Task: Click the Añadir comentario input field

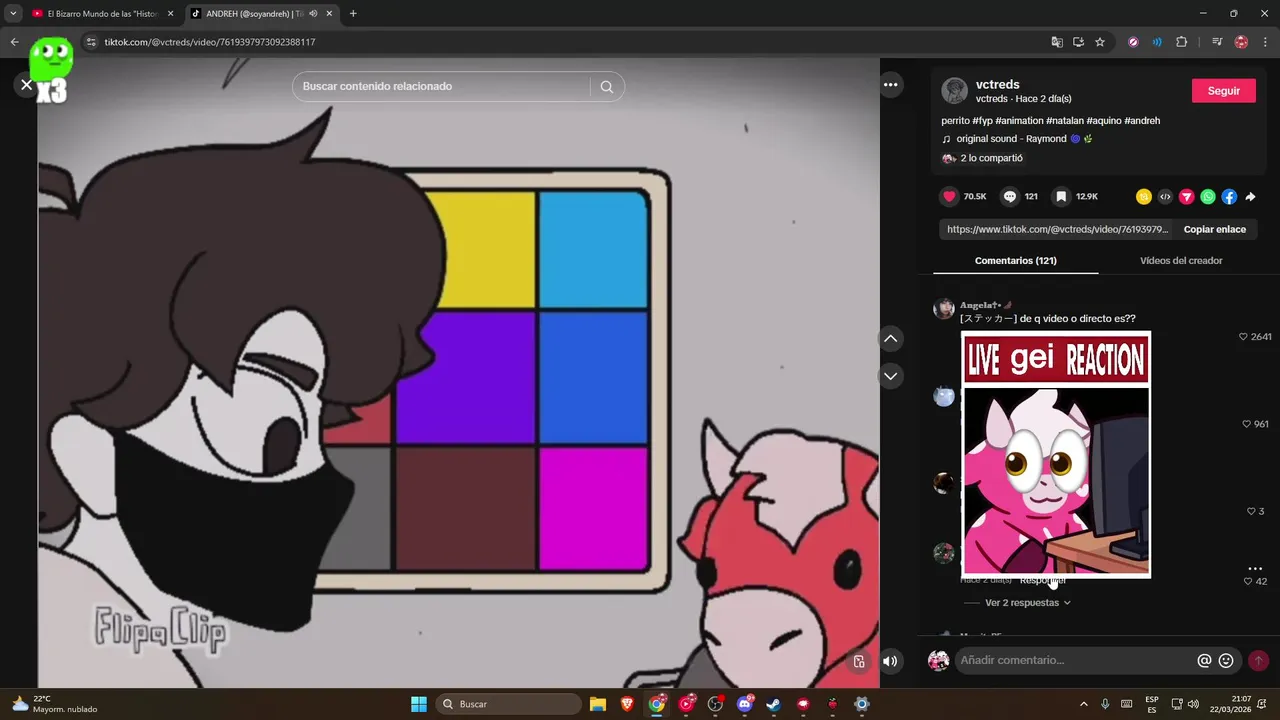Action: (1075, 660)
